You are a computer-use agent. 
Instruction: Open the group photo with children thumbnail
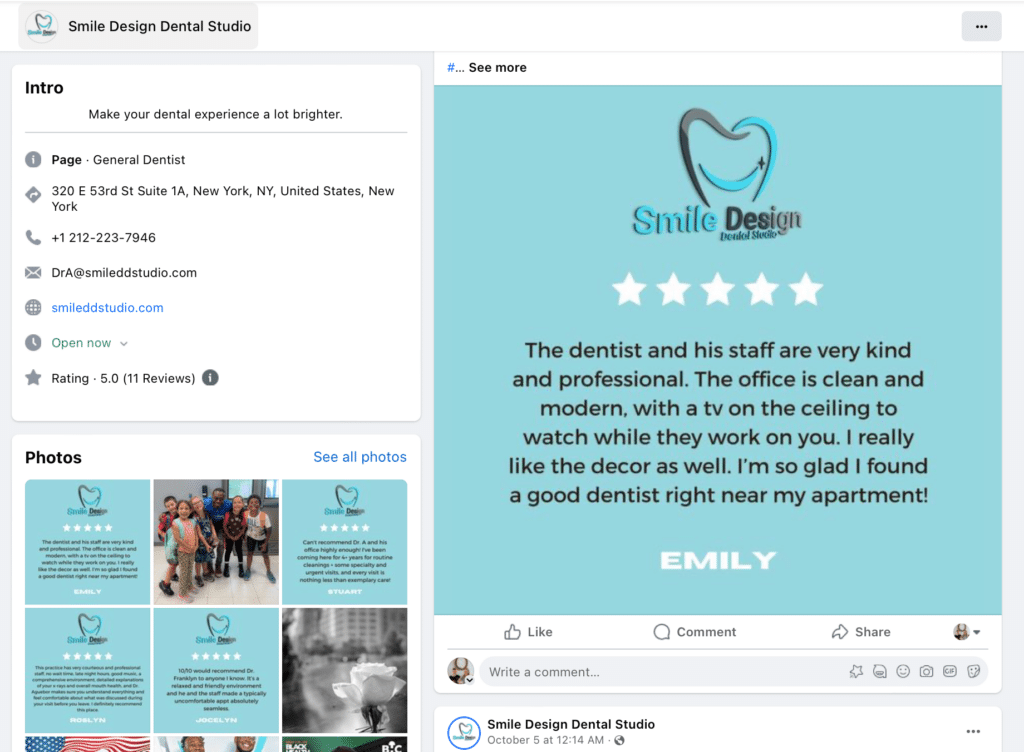tap(216, 542)
